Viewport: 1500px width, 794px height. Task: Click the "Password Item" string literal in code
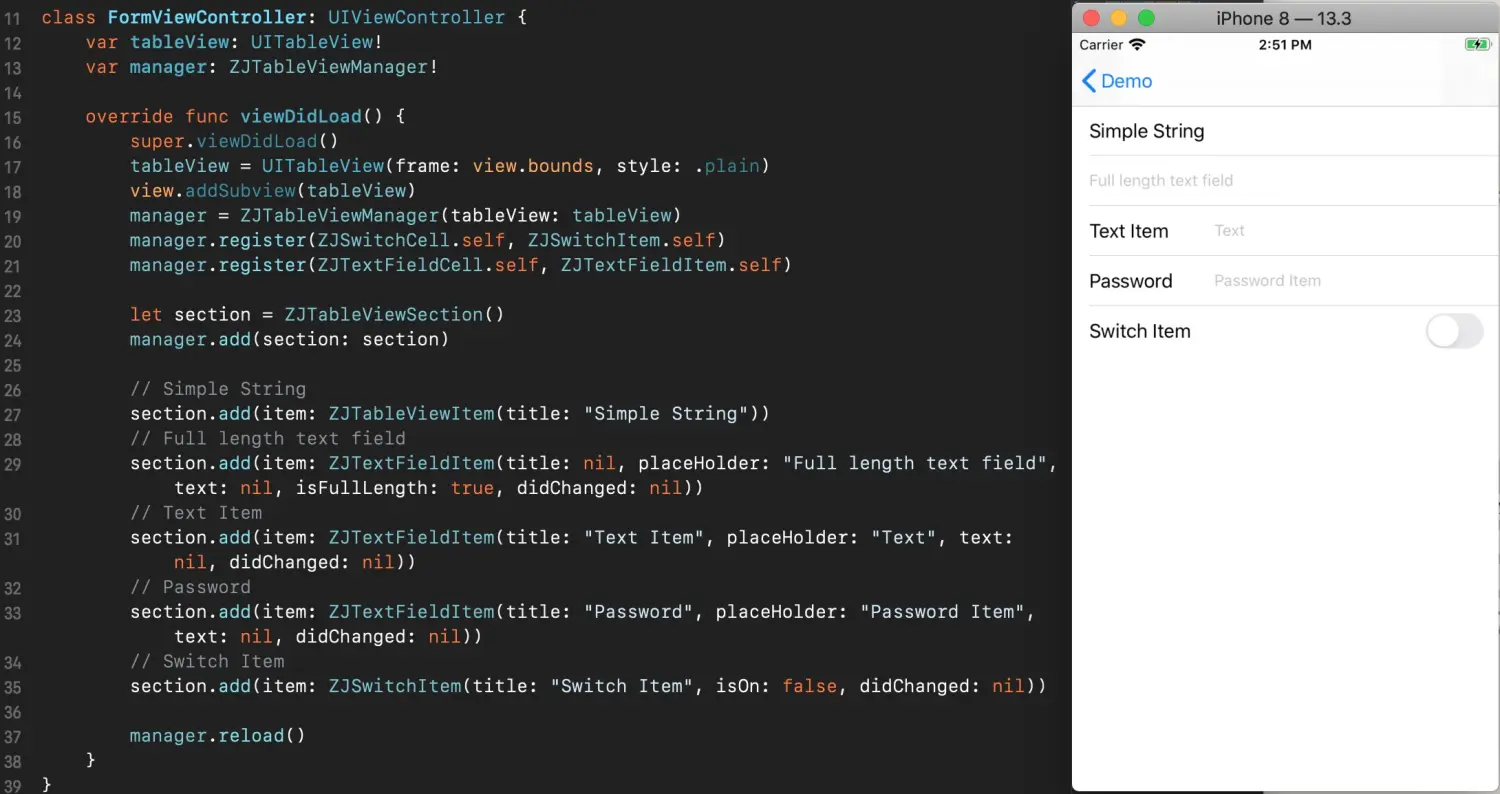[941, 612]
